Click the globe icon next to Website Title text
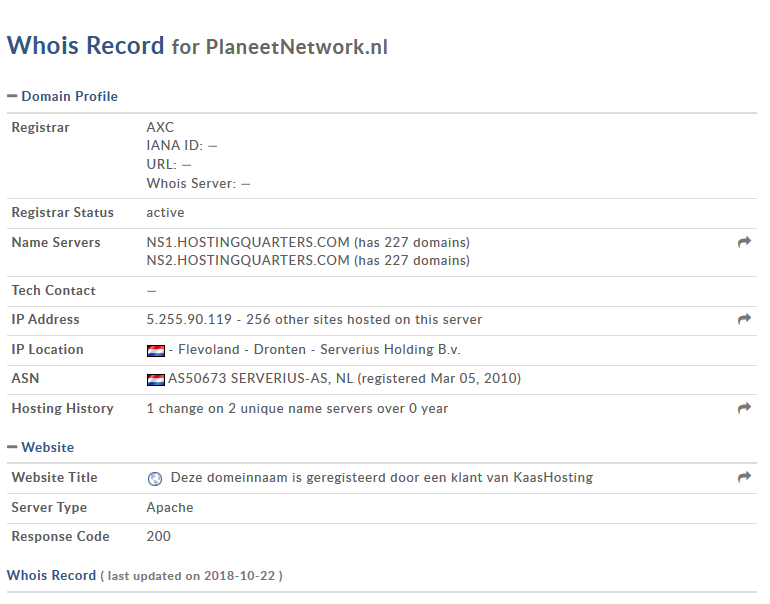This screenshot has height=604, width=770. coord(154,478)
